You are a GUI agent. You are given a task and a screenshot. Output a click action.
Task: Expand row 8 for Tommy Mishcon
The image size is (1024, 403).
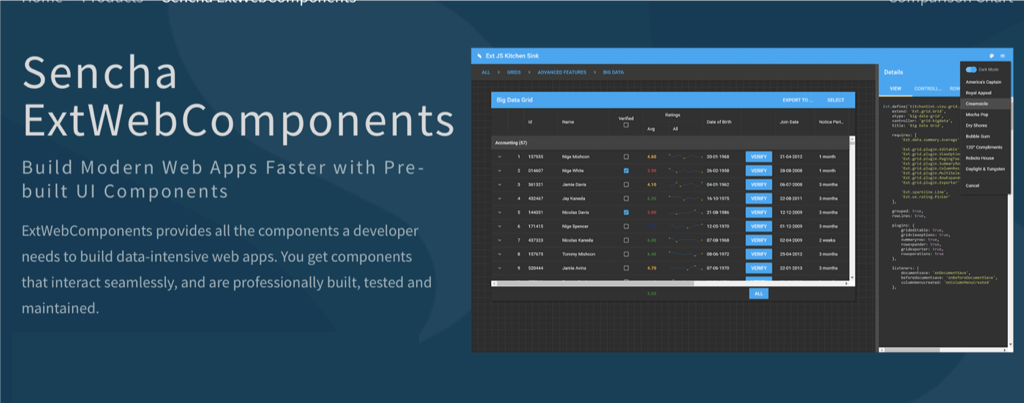500,254
